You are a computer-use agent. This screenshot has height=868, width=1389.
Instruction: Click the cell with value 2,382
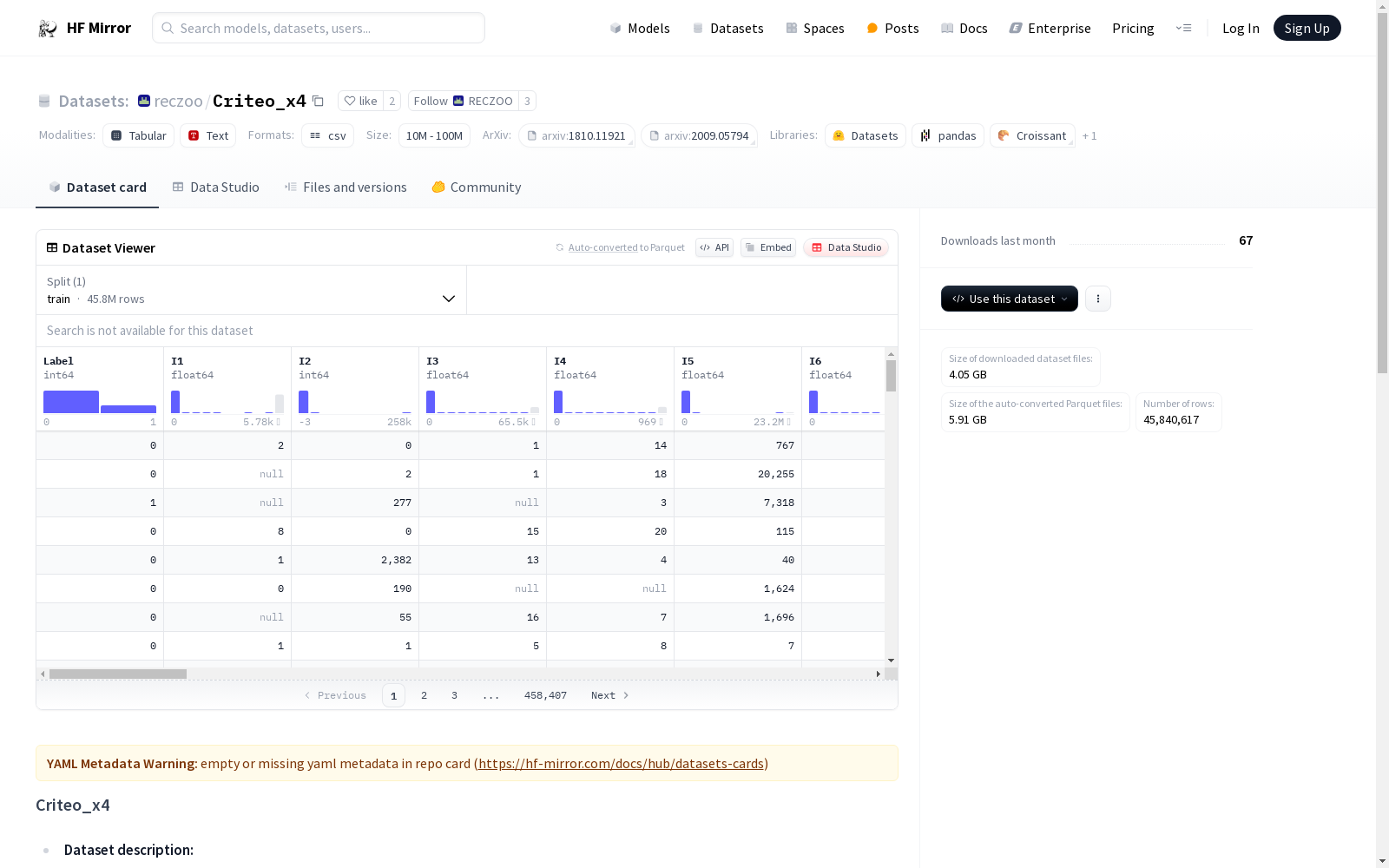355,560
